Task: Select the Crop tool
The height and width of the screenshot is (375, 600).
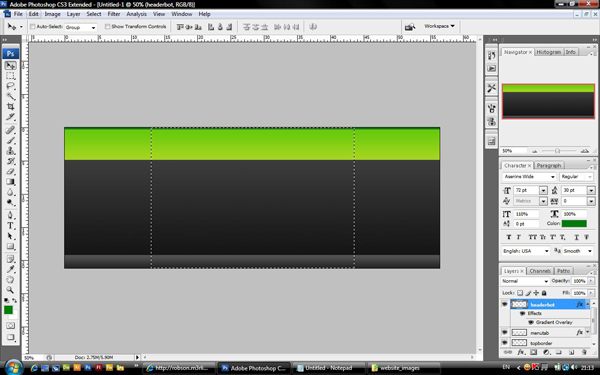Action: click(x=11, y=106)
